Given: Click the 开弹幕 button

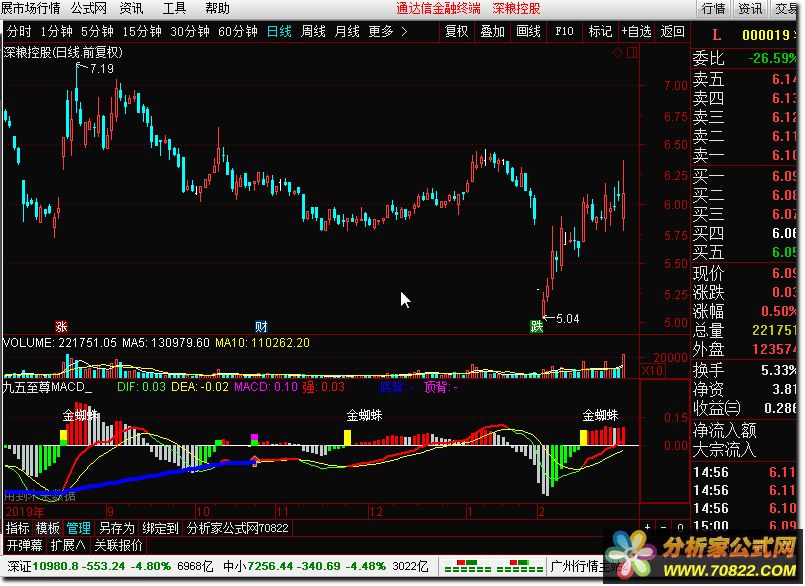Looking at the screenshot, I should 24,545.
